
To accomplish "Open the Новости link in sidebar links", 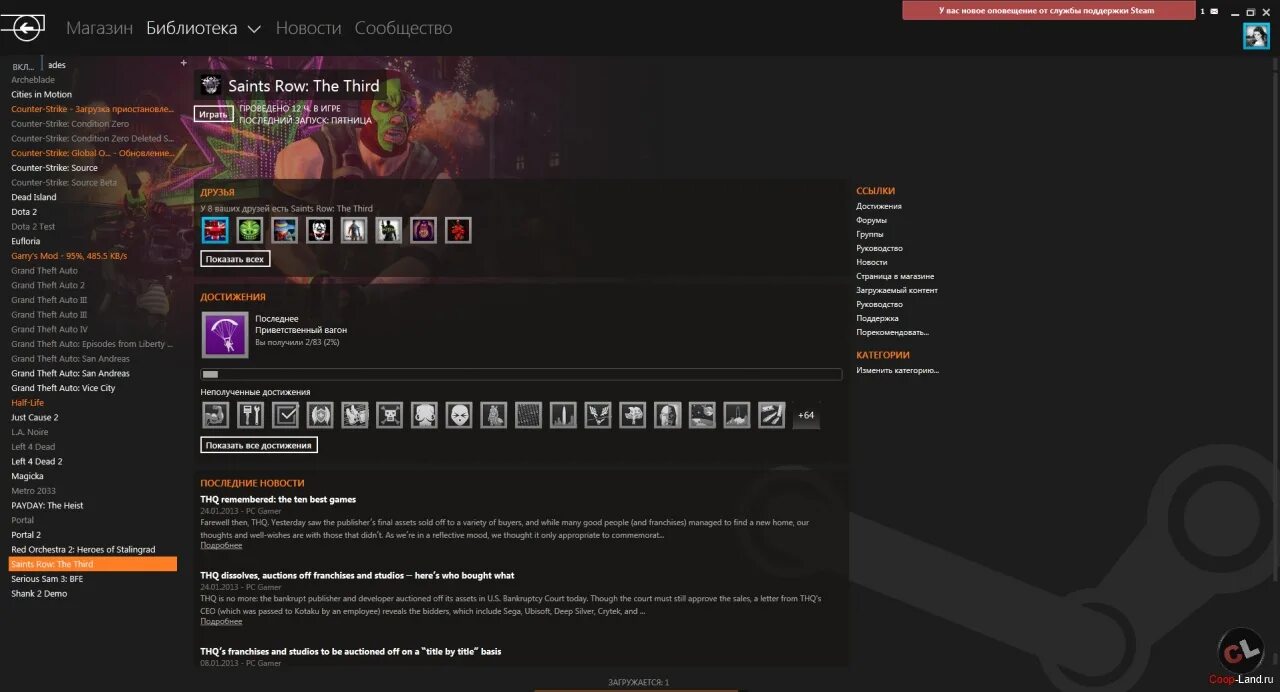I will tap(872, 262).
